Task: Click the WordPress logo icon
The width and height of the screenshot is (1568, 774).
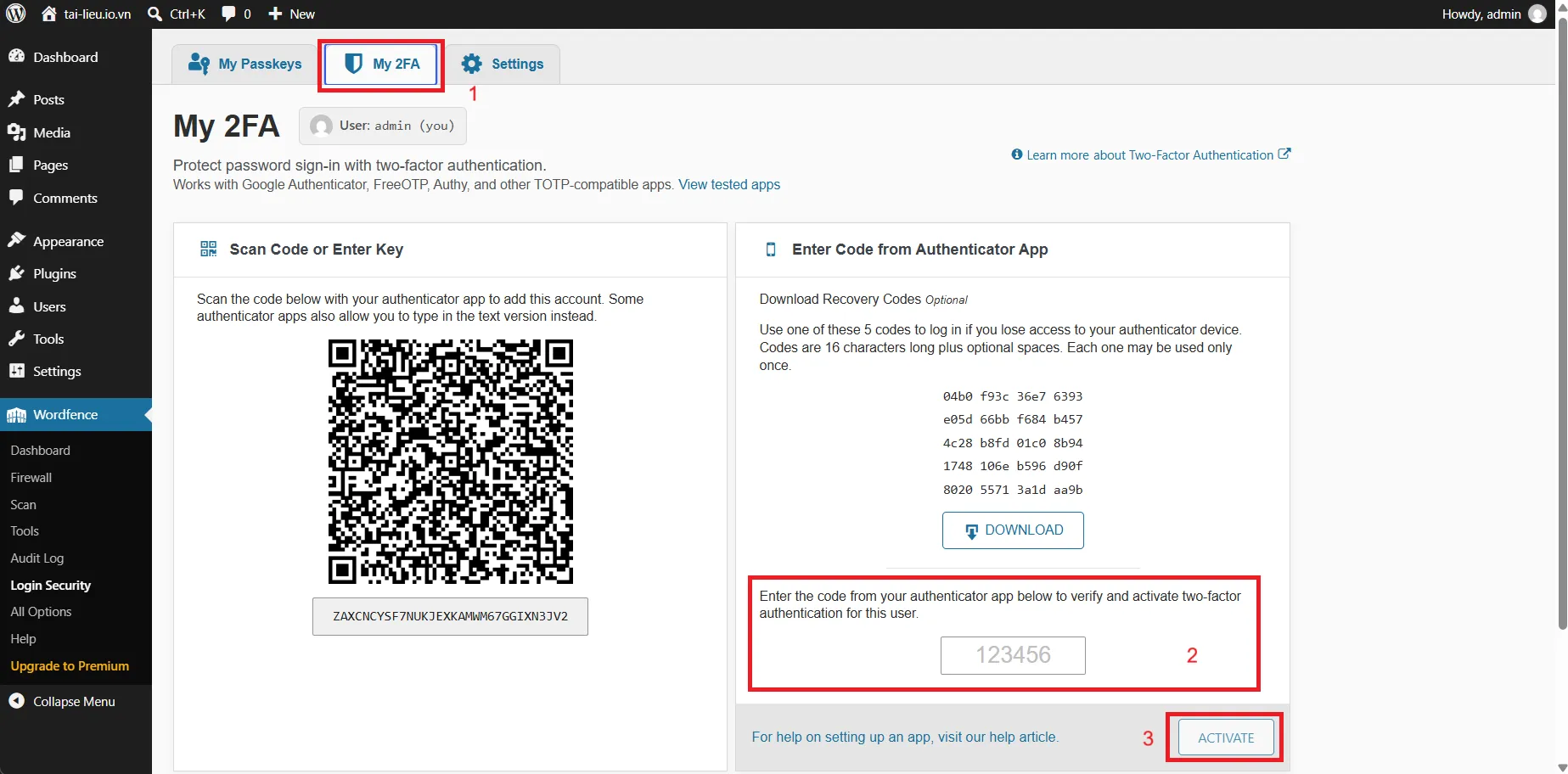Action: tap(15, 14)
